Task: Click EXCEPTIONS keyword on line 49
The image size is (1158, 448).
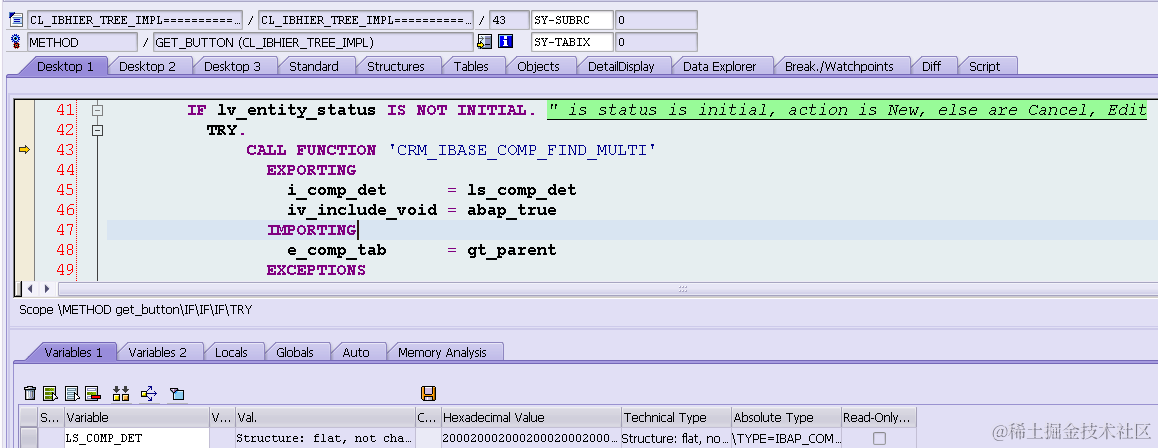Action: click(x=316, y=270)
